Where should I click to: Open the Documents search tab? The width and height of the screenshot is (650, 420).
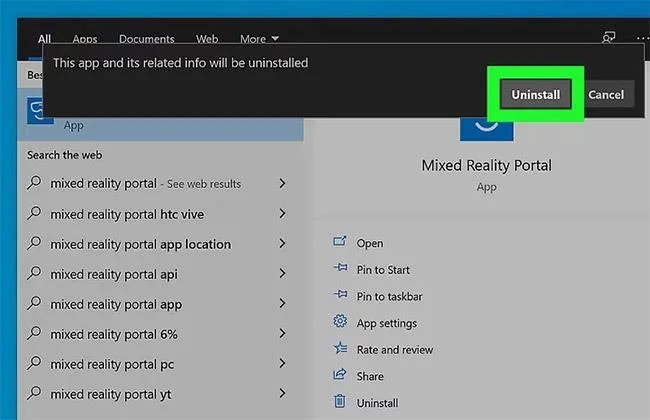tap(147, 39)
